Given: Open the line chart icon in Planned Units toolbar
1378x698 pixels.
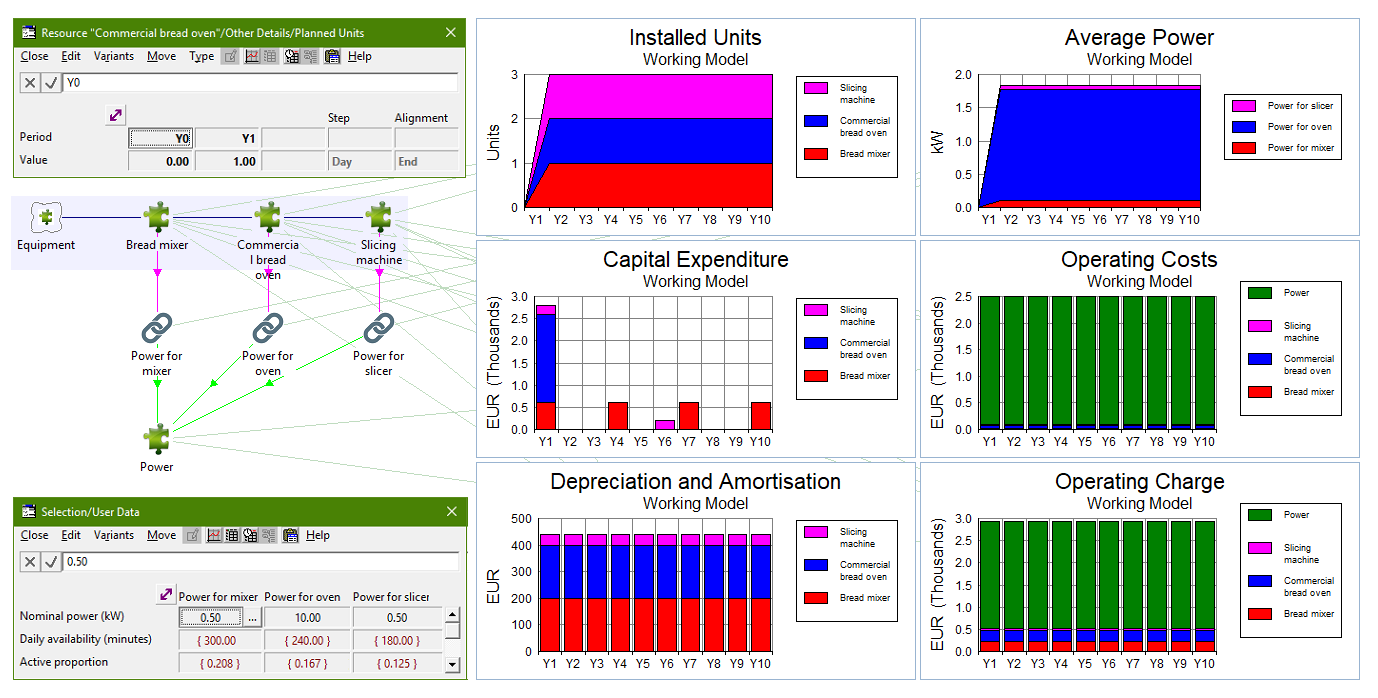Looking at the screenshot, I should tap(252, 56).
